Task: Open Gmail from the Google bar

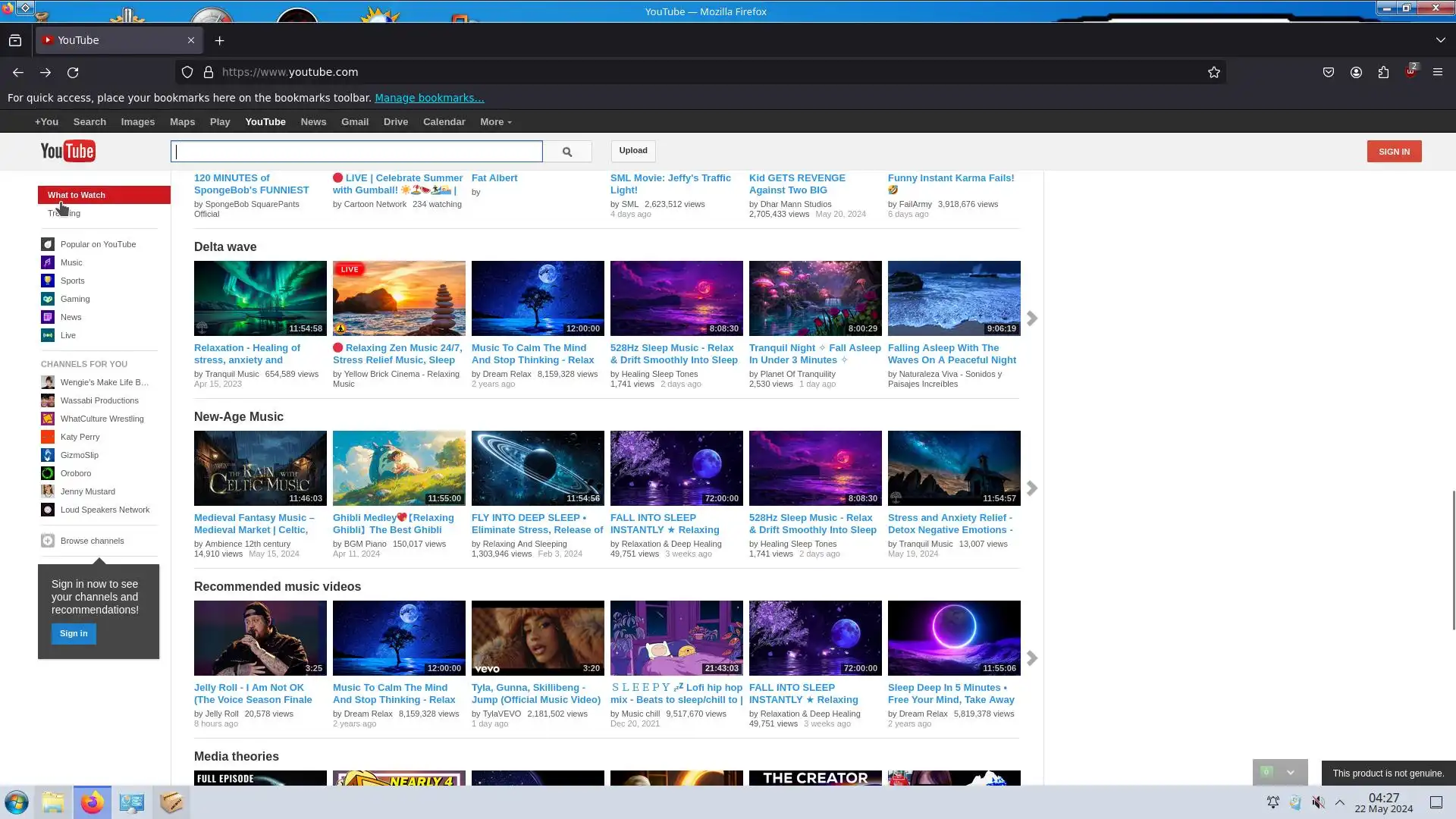Action: pyautogui.click(x=354, y=122)
